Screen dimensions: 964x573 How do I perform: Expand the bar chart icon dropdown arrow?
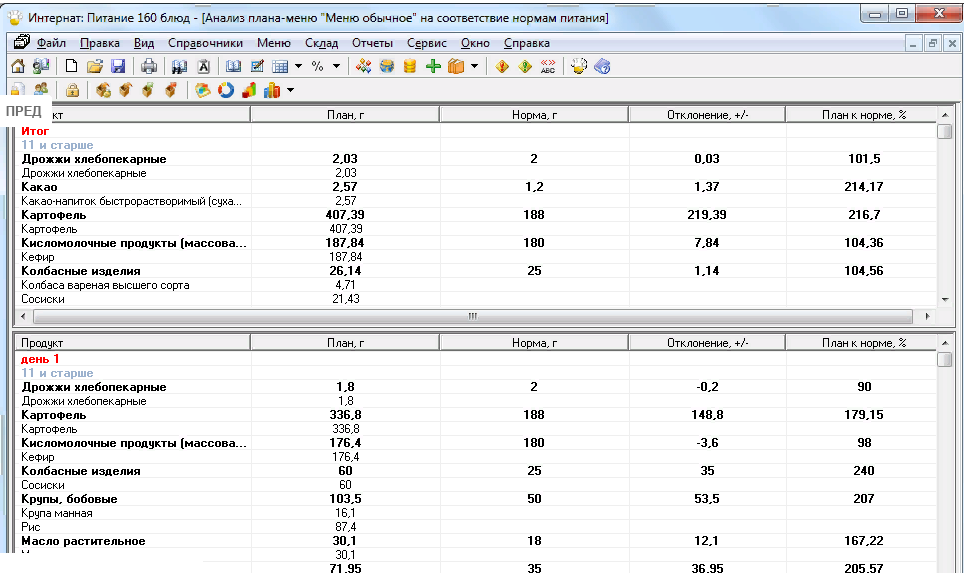290,90
